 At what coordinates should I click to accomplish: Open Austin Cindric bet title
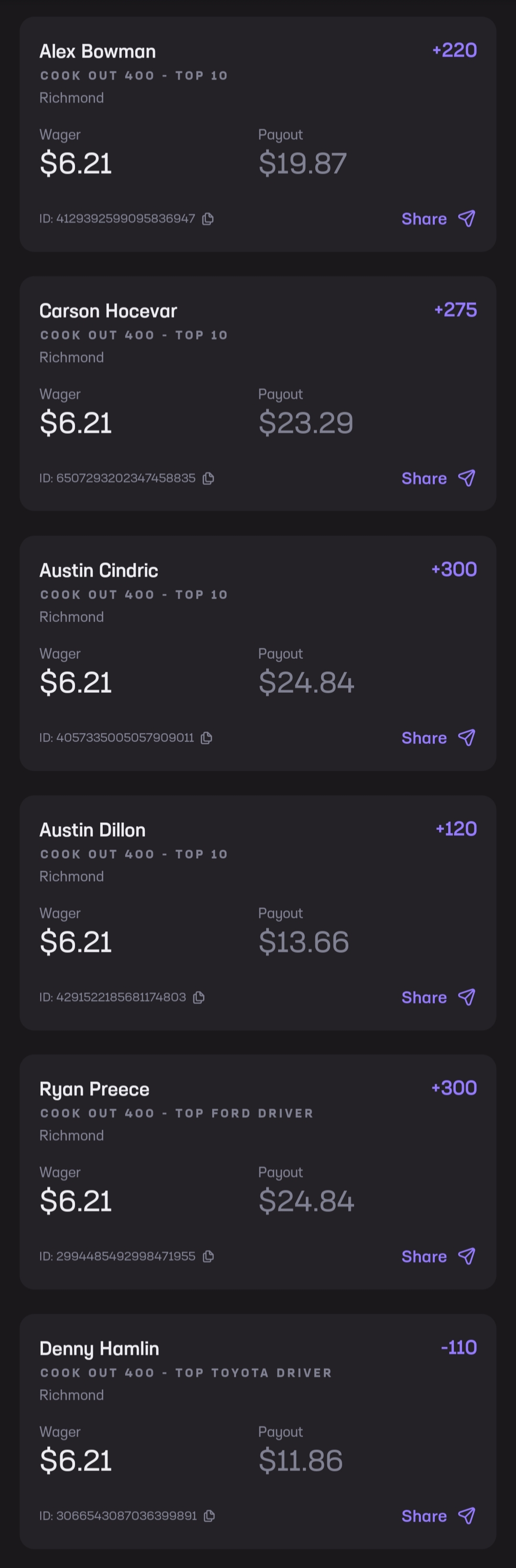tap(98, 570)
